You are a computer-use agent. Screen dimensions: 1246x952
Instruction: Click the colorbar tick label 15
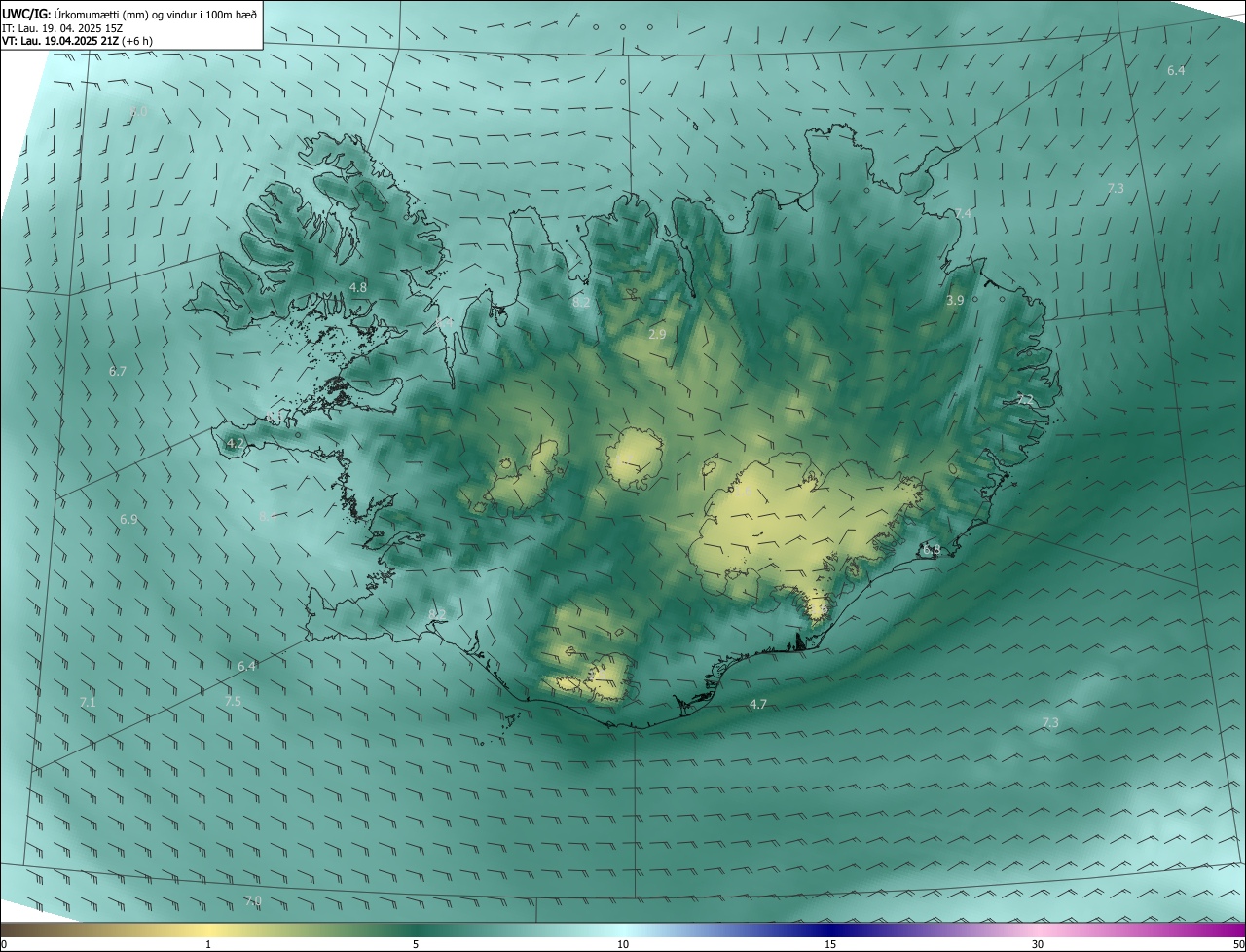(830, 944)
